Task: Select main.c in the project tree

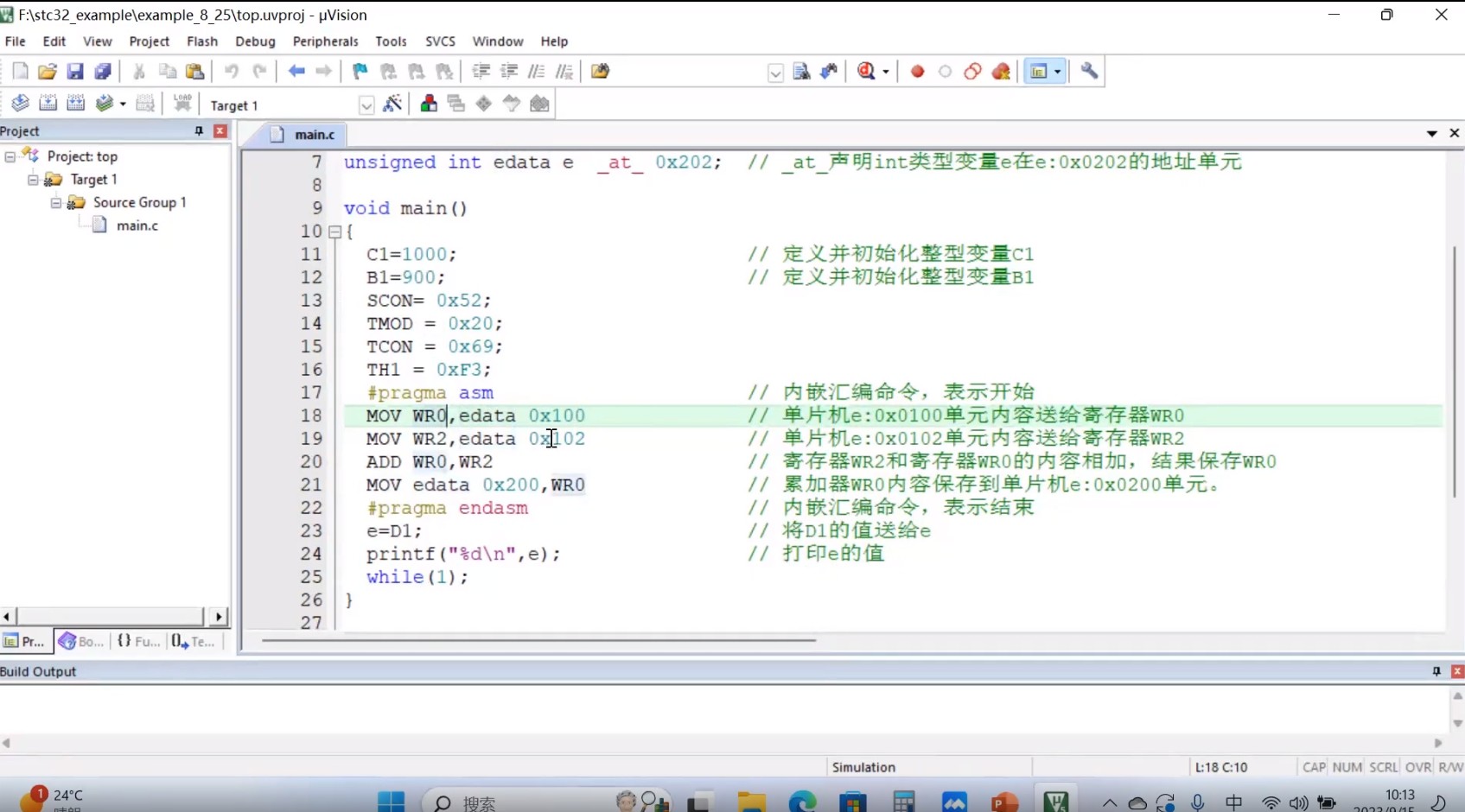Action: 137,225
